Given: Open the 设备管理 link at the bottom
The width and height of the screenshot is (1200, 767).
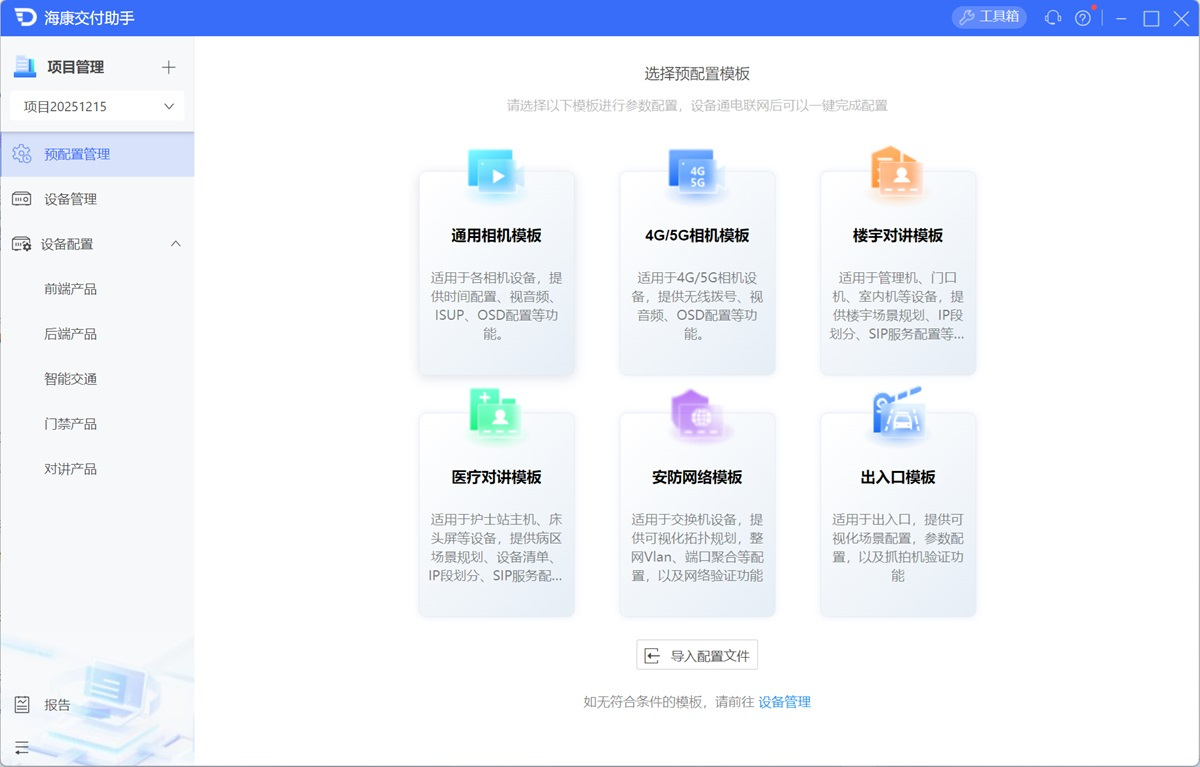Looking at the screenshot, I should (783, 702).
